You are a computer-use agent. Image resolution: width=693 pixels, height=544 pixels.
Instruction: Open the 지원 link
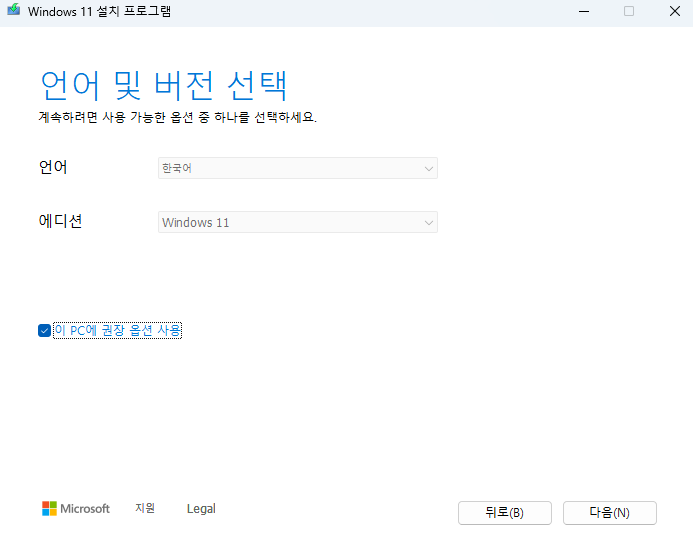(x=145, y=508)
